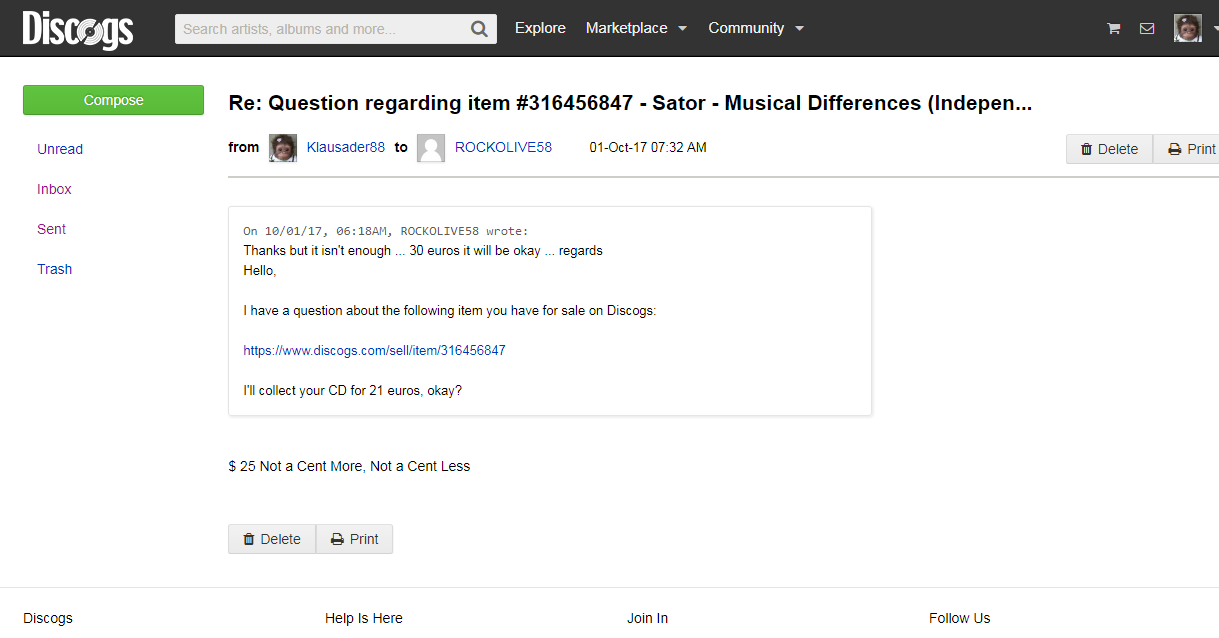Open recipient ROCKOLIVE58 profile link
1219x638 pixels.
pyautogui.click(x=503, y=147)
